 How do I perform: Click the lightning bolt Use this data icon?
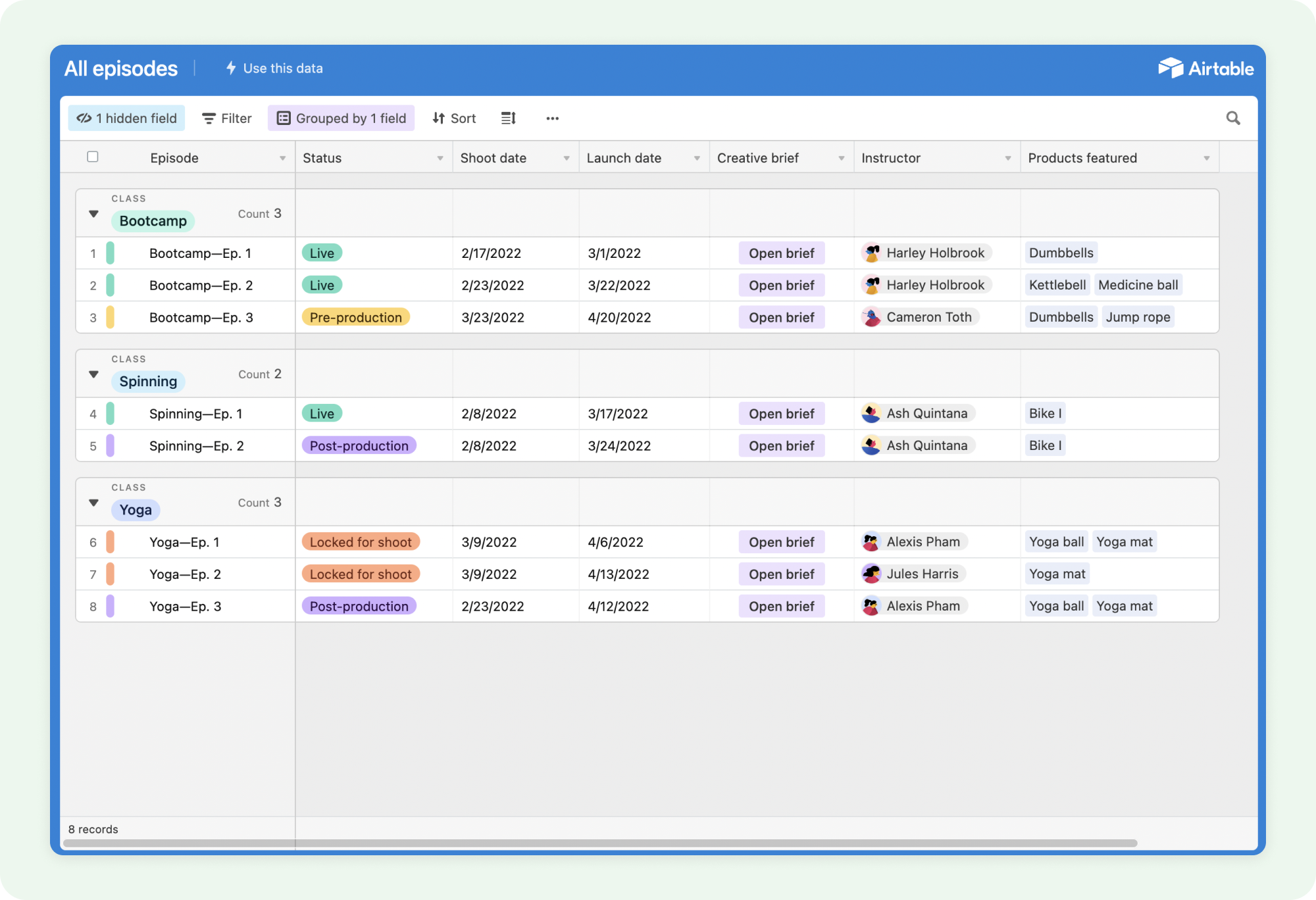[231, 68]
